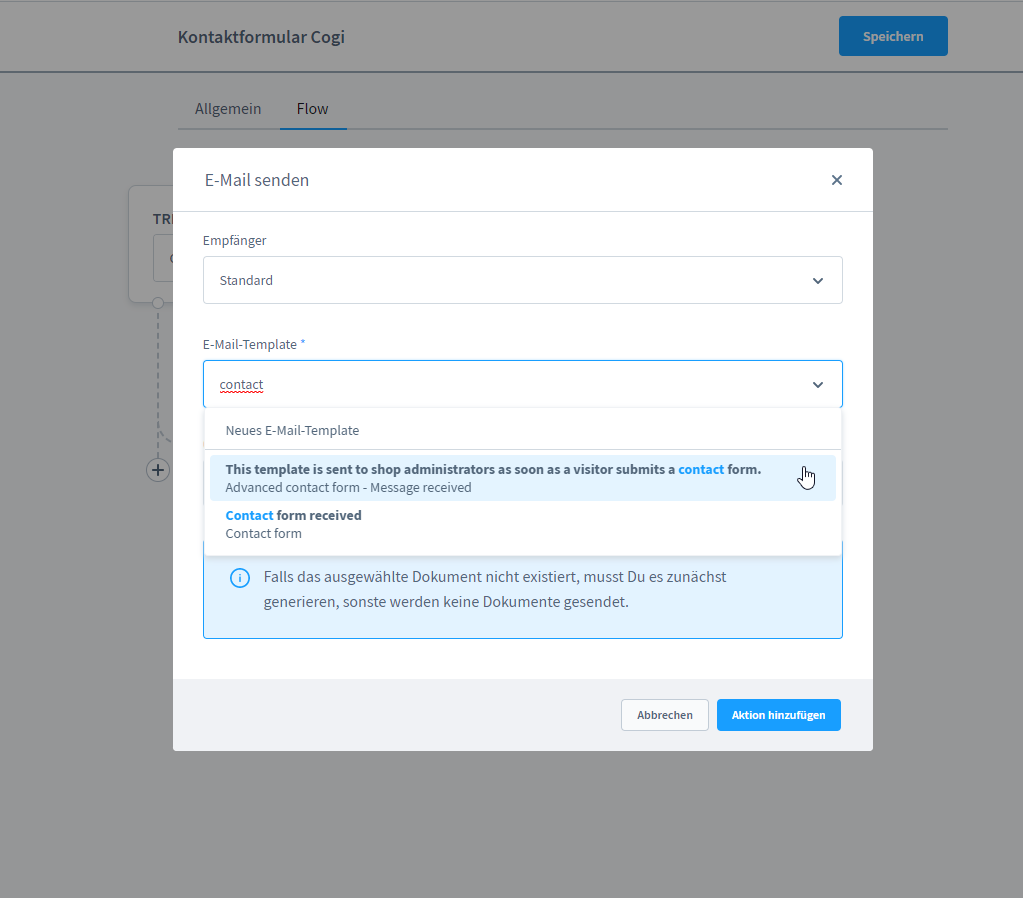Screen dimensions: 1023x898
Task: Confirm with Aktion hinzufügen
Action: 778,715
